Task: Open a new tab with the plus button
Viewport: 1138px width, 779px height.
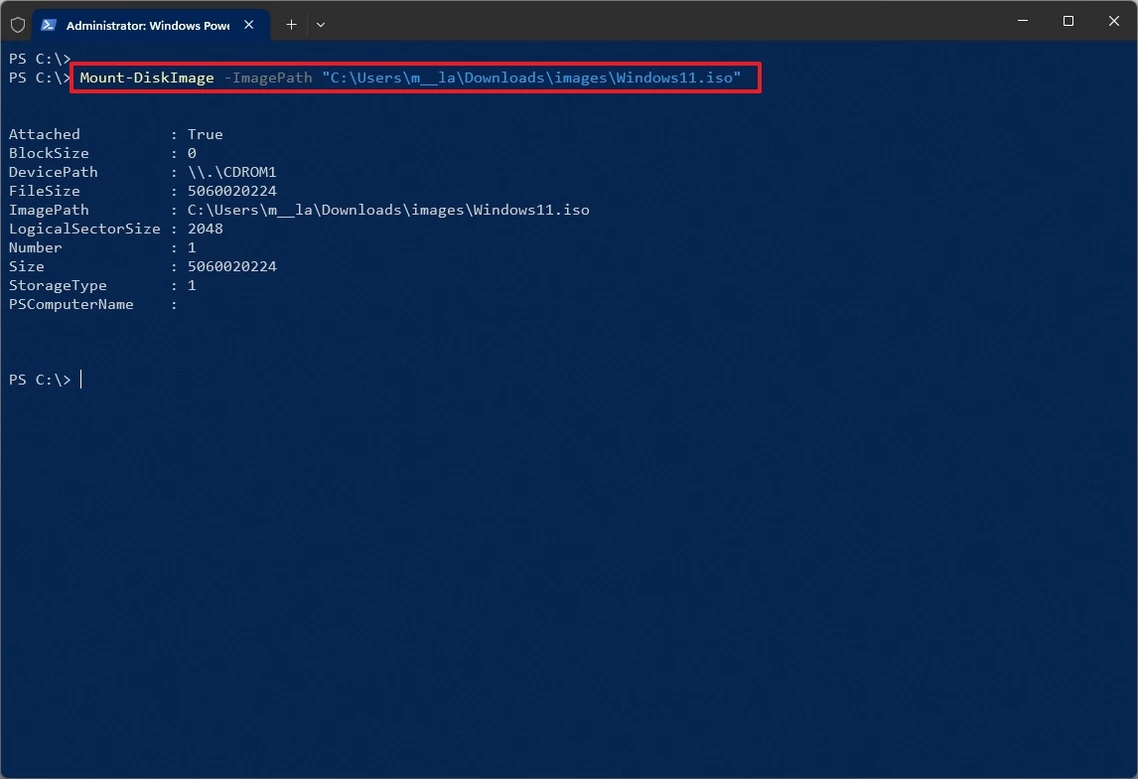Action: [291, 25]
